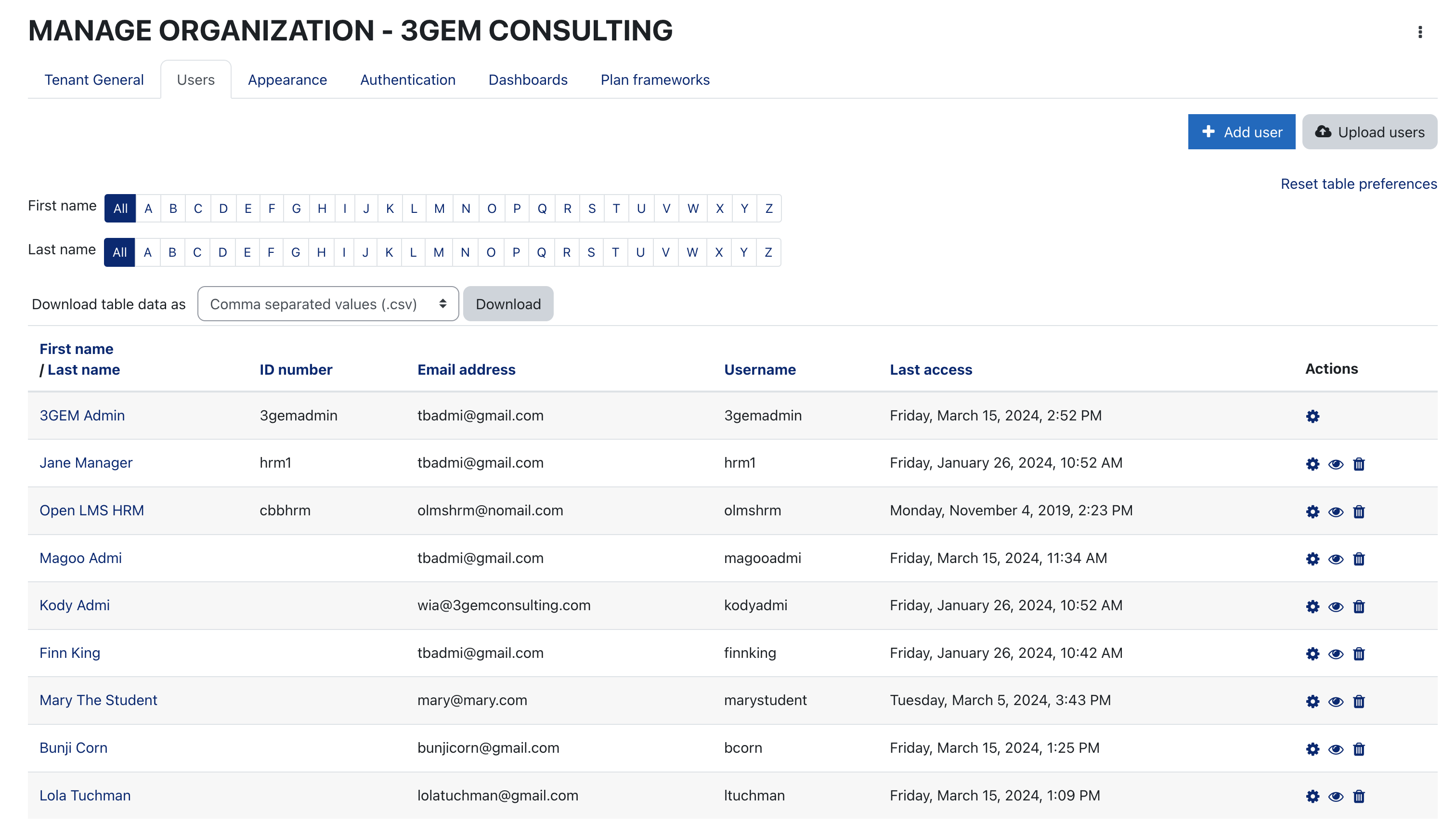Filter last name by letter T
1456x838 pixels.
[x=615, y=252]
